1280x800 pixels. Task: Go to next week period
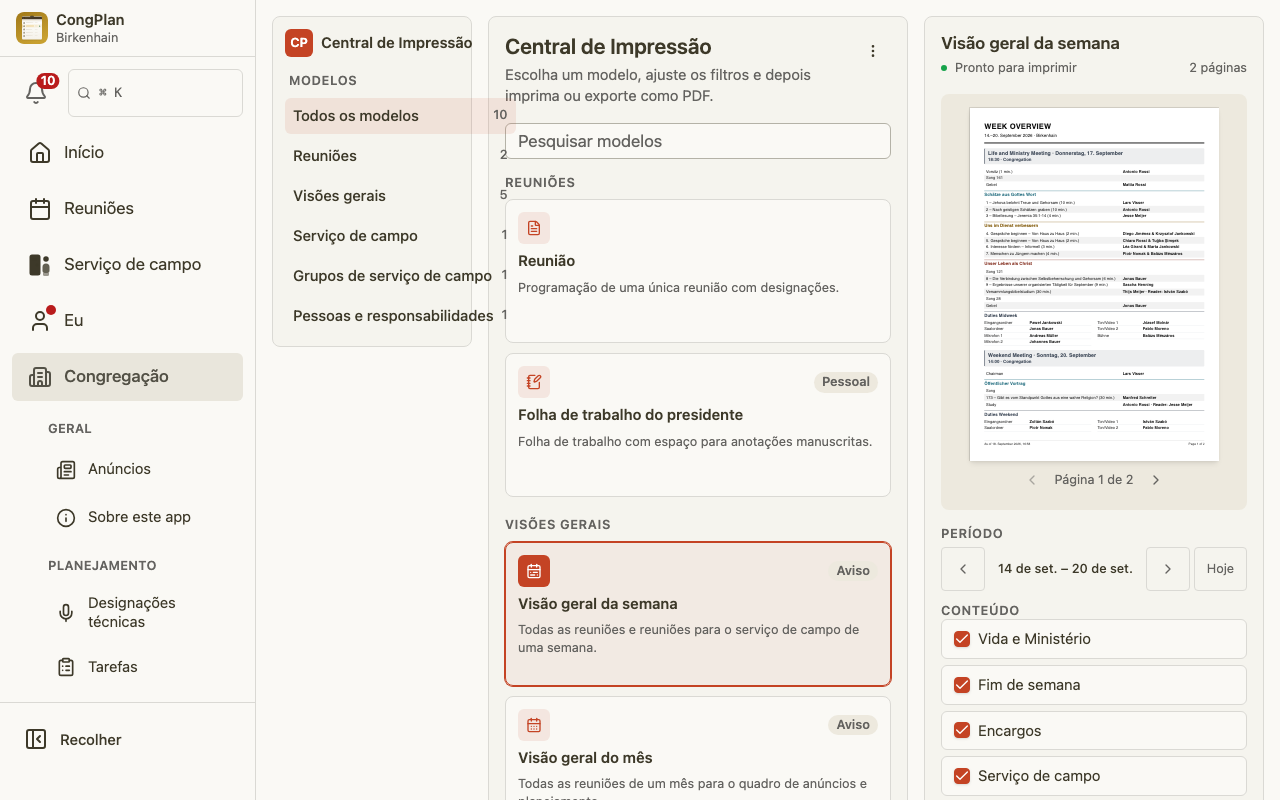[1168, 568]
